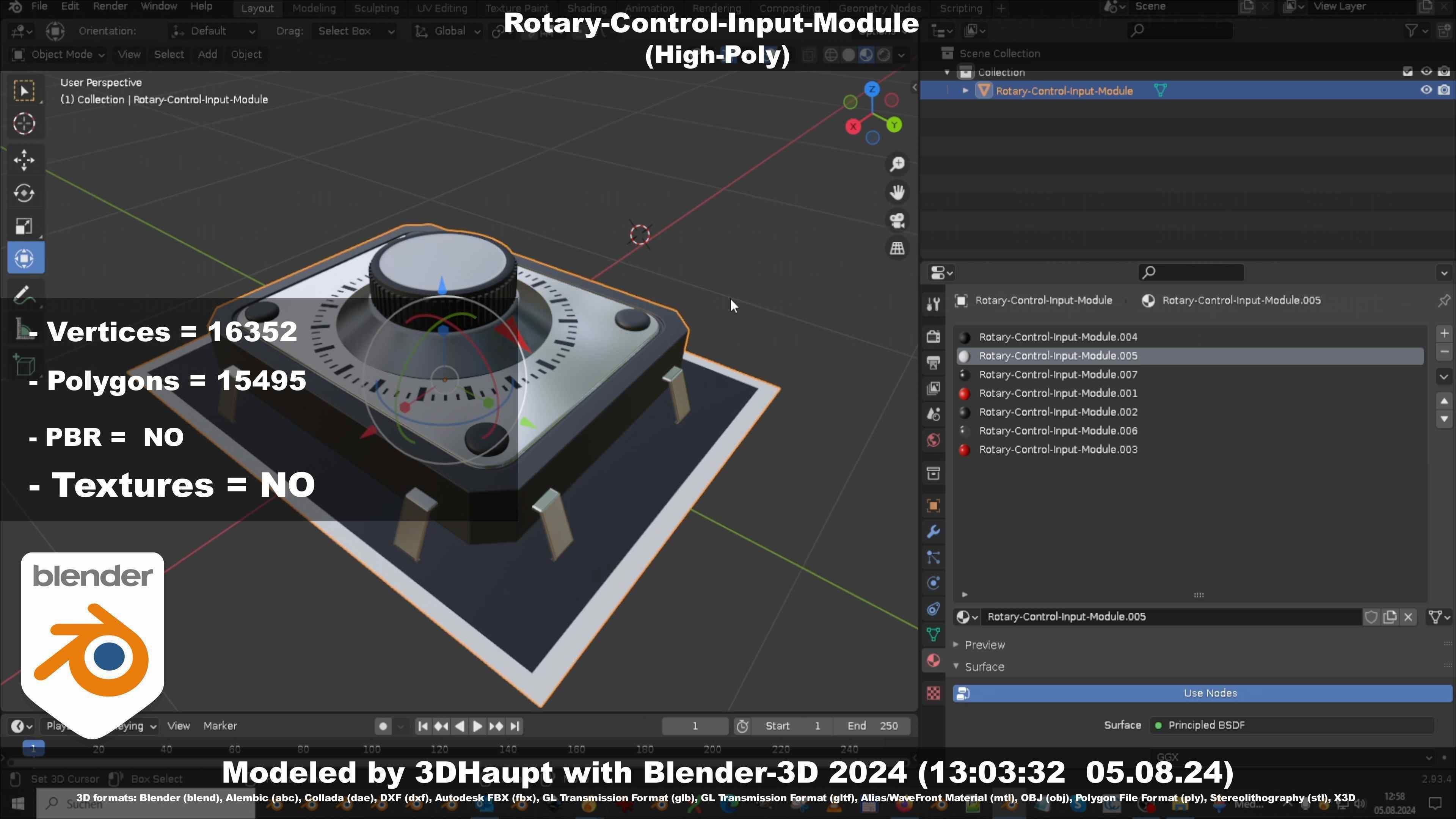Open the Edit menu
Viewport: 1456px width, 819px height.
(69, 7)
